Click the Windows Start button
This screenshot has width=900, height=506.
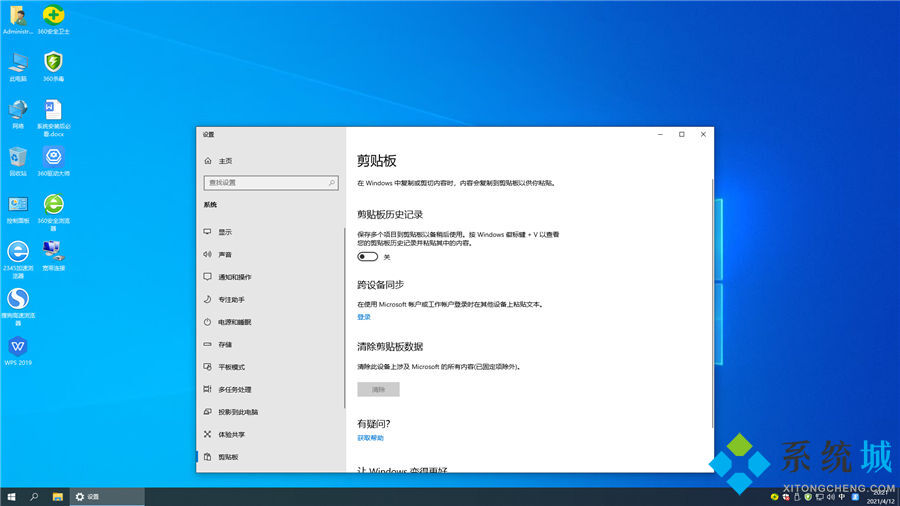[x=11, y=497]
